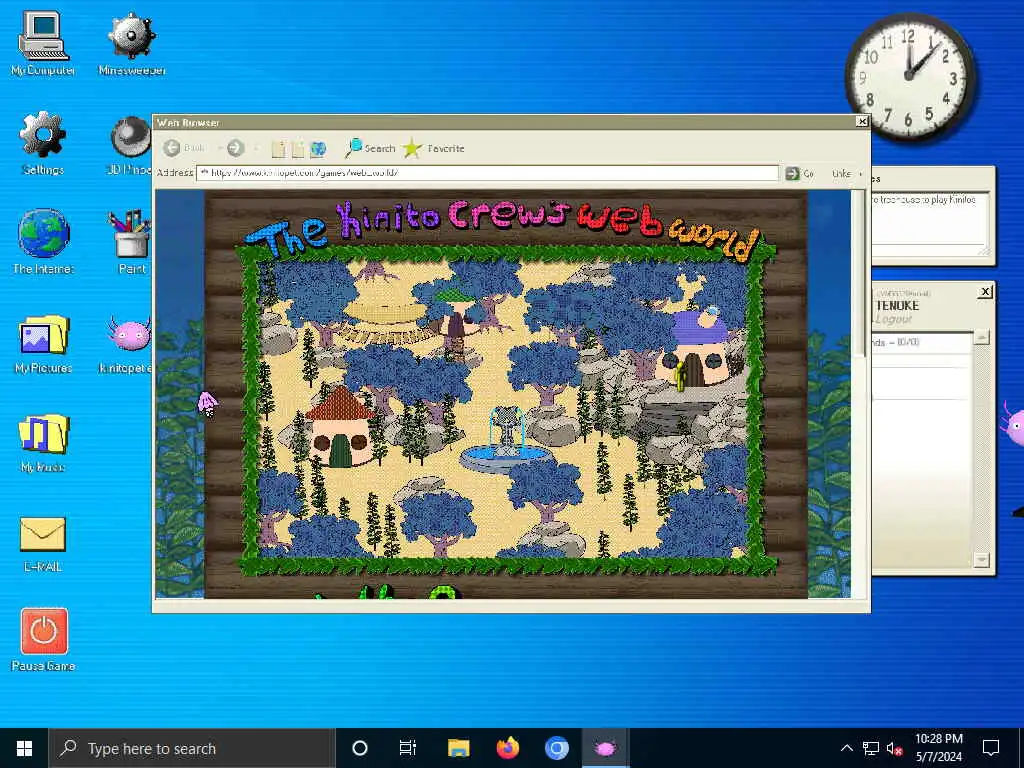The image size is (1024, 768).
Task: Select the KinitoPET taskbar app icon
Action: (x=605, y=748)
